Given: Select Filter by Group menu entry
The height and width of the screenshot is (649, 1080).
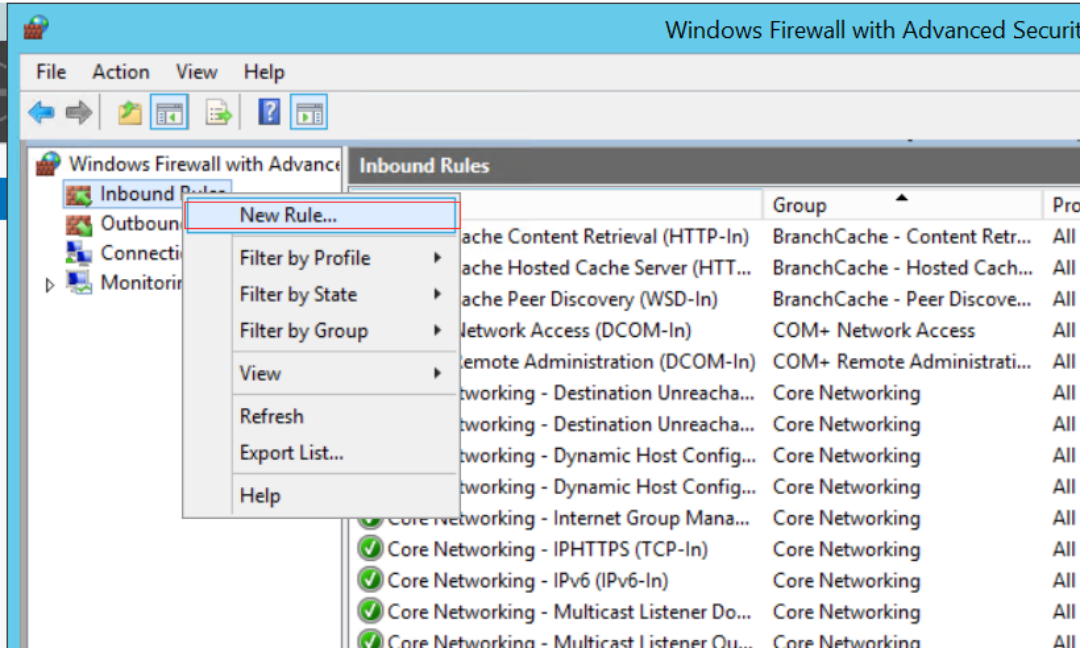Looking at the screenshot, I should point(321,331).
